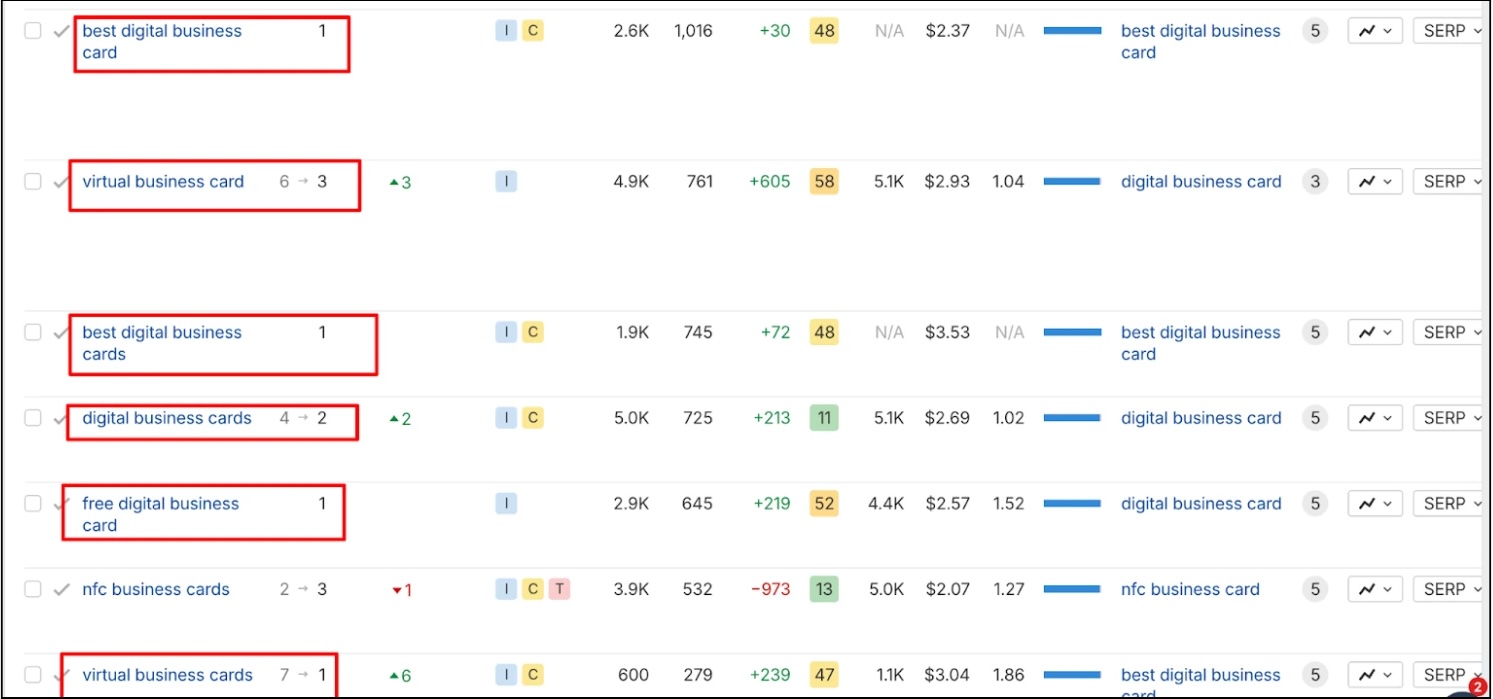Viewport: 1493px width, 699px height.
Task: Open the trend chart dropdown for digital business cards
Action: [1374, 417]
